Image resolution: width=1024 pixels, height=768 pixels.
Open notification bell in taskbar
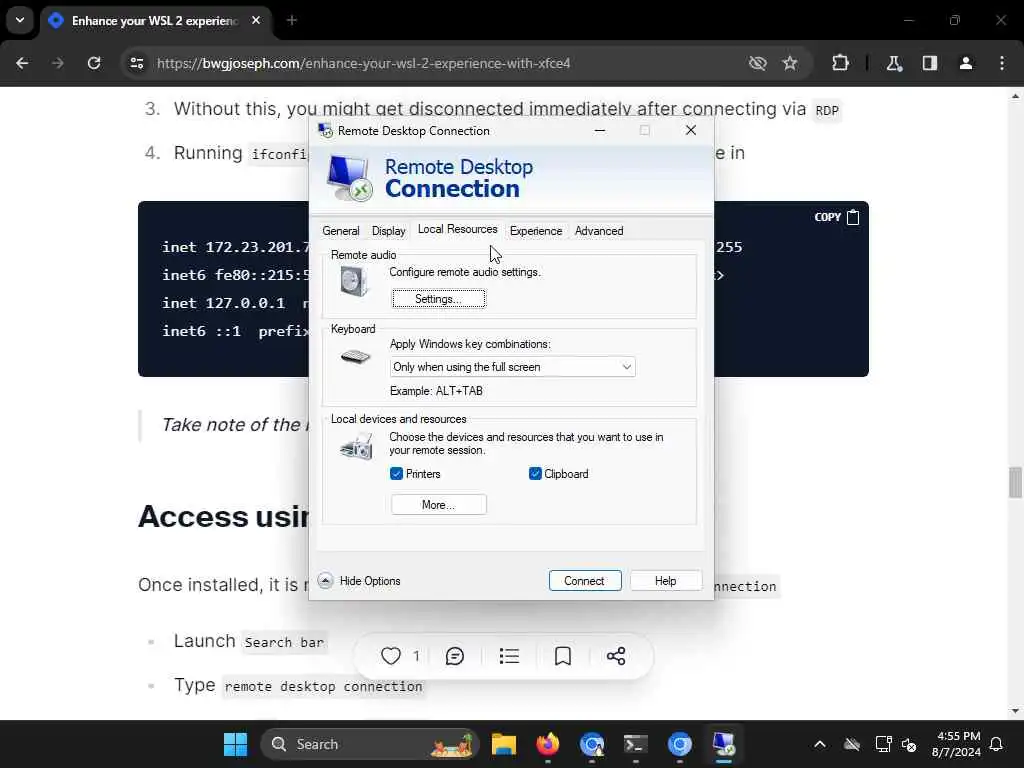tap(996, 744)
